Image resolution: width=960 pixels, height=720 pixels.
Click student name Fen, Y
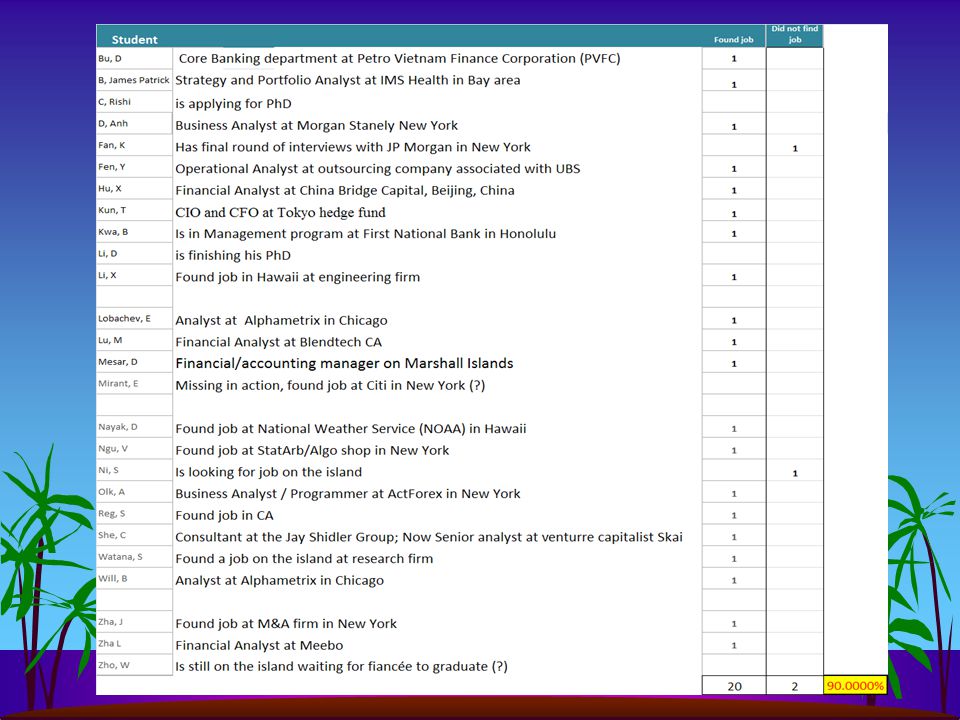111,167
